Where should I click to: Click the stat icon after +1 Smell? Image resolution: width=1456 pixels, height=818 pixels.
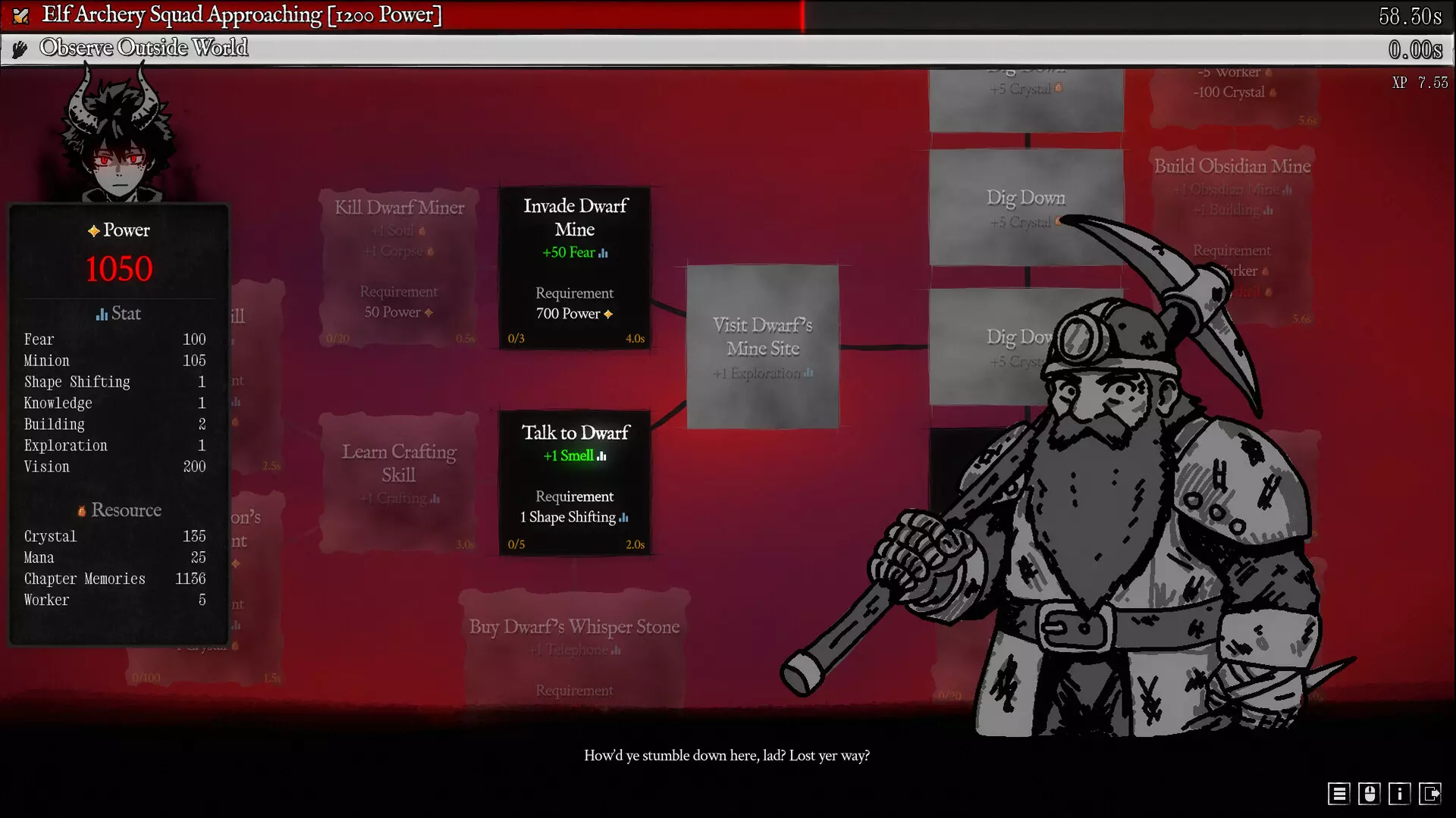click(601, 456)
